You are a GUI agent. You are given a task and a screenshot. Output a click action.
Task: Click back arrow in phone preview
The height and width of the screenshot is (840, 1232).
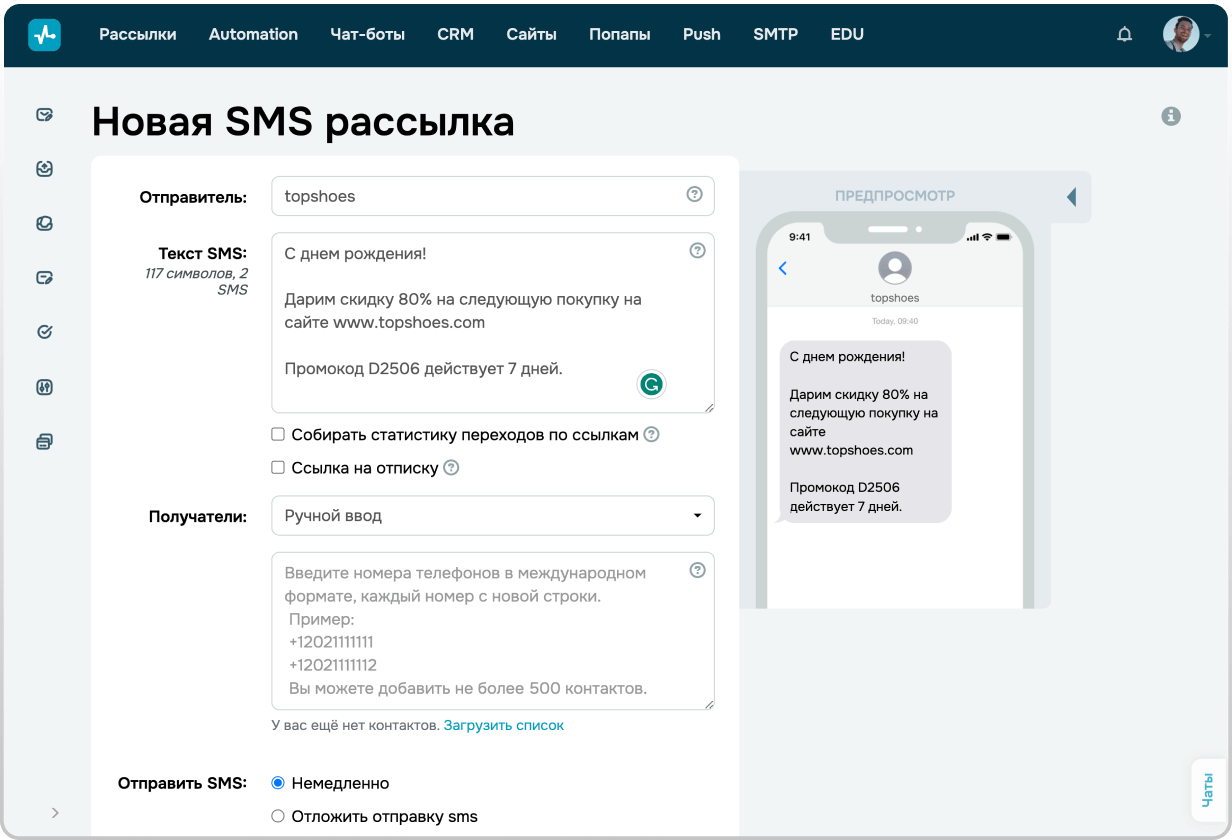click(x=783, y=268)
